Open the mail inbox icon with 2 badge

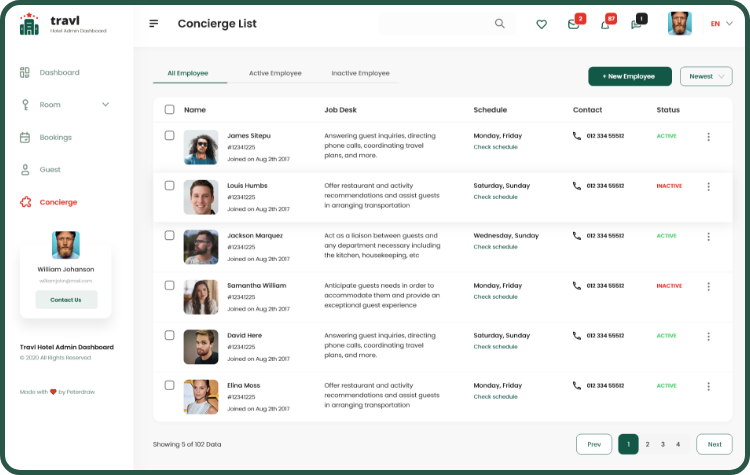click(x=573, y=24)
